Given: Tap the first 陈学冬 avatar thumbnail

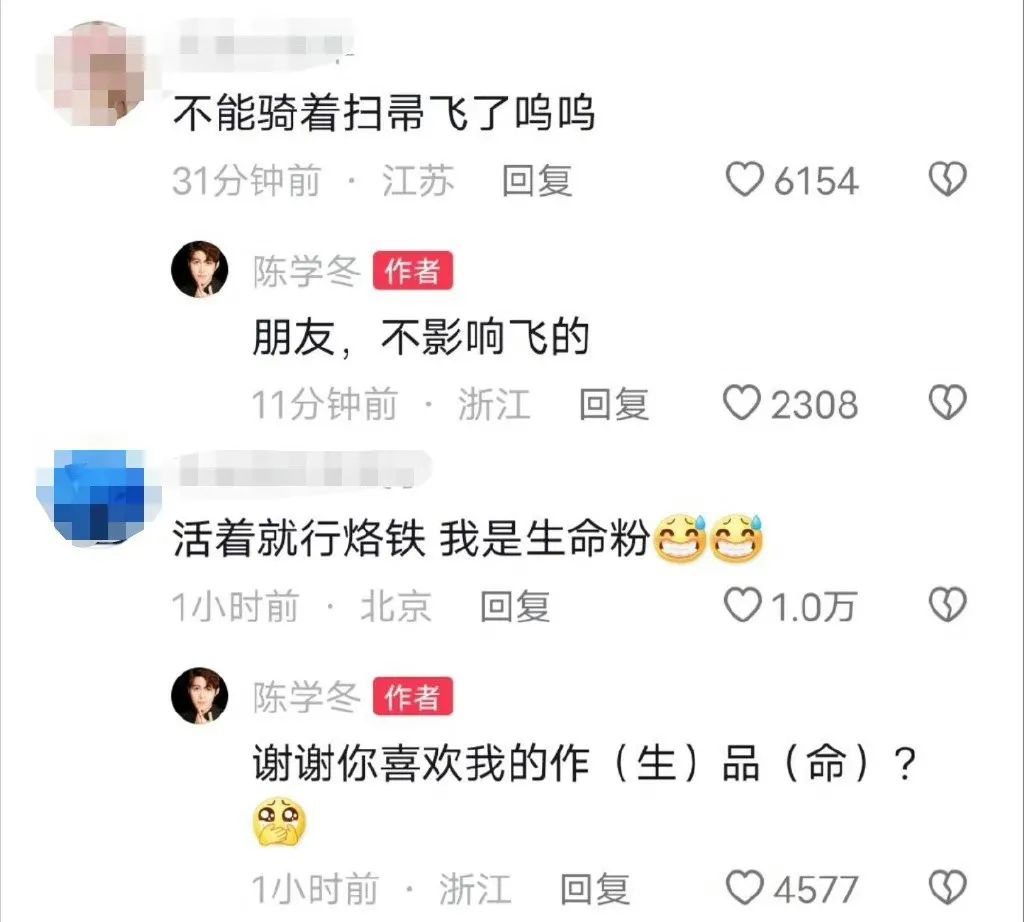Looking at the screenshot, I should (200, 269).
